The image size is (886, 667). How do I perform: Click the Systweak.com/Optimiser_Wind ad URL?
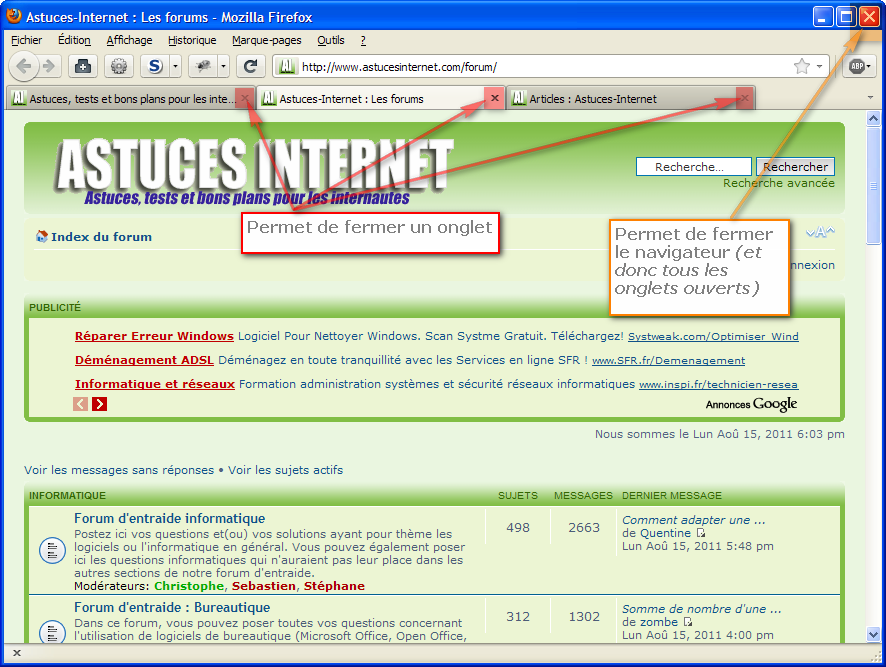click(713, 336)
